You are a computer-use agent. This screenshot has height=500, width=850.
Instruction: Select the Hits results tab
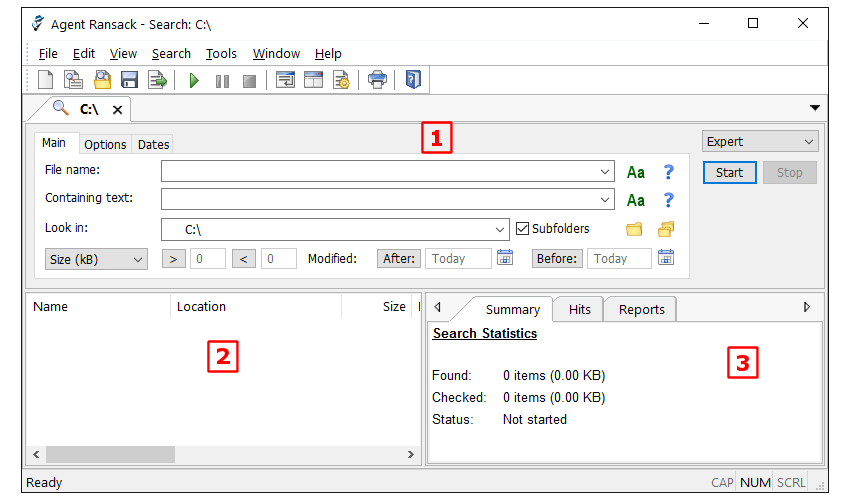click(579, 310)
